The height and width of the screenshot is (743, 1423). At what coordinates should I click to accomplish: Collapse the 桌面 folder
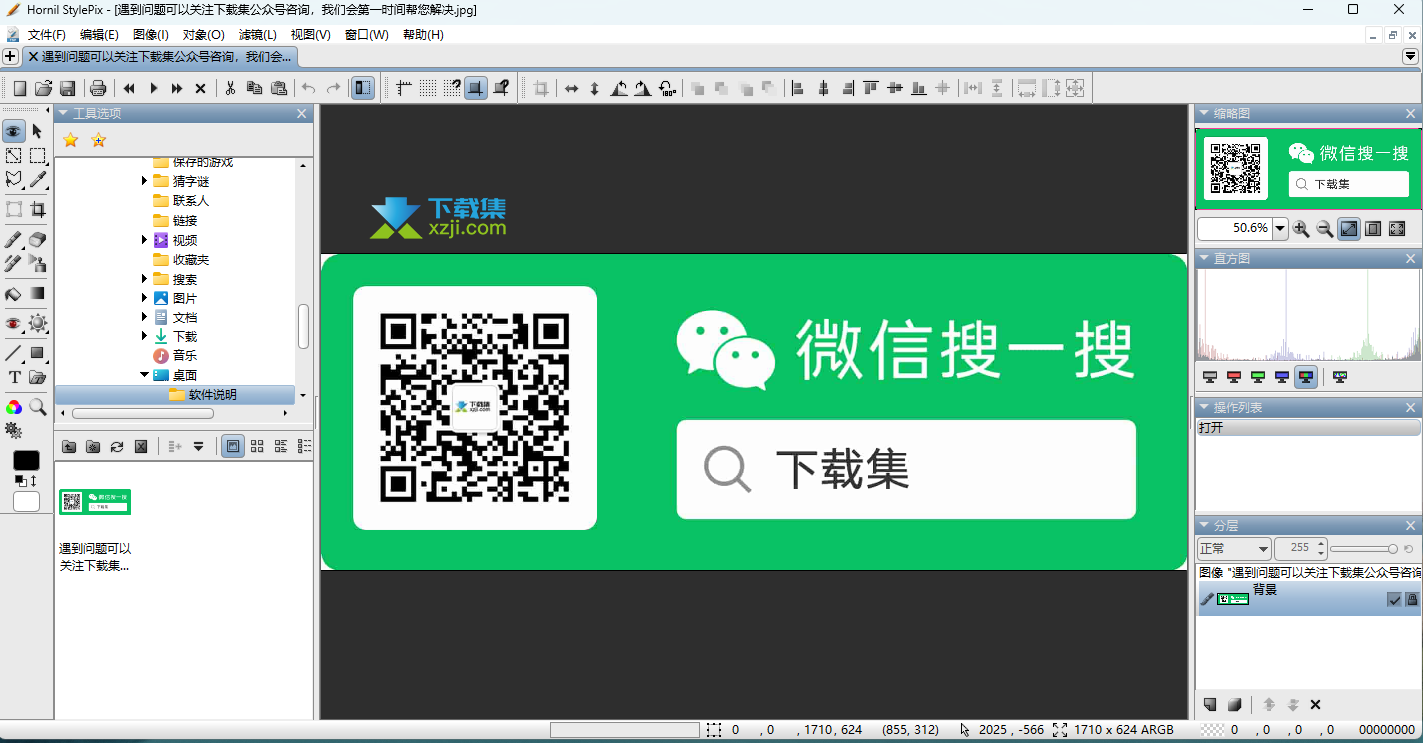point(144,375)
